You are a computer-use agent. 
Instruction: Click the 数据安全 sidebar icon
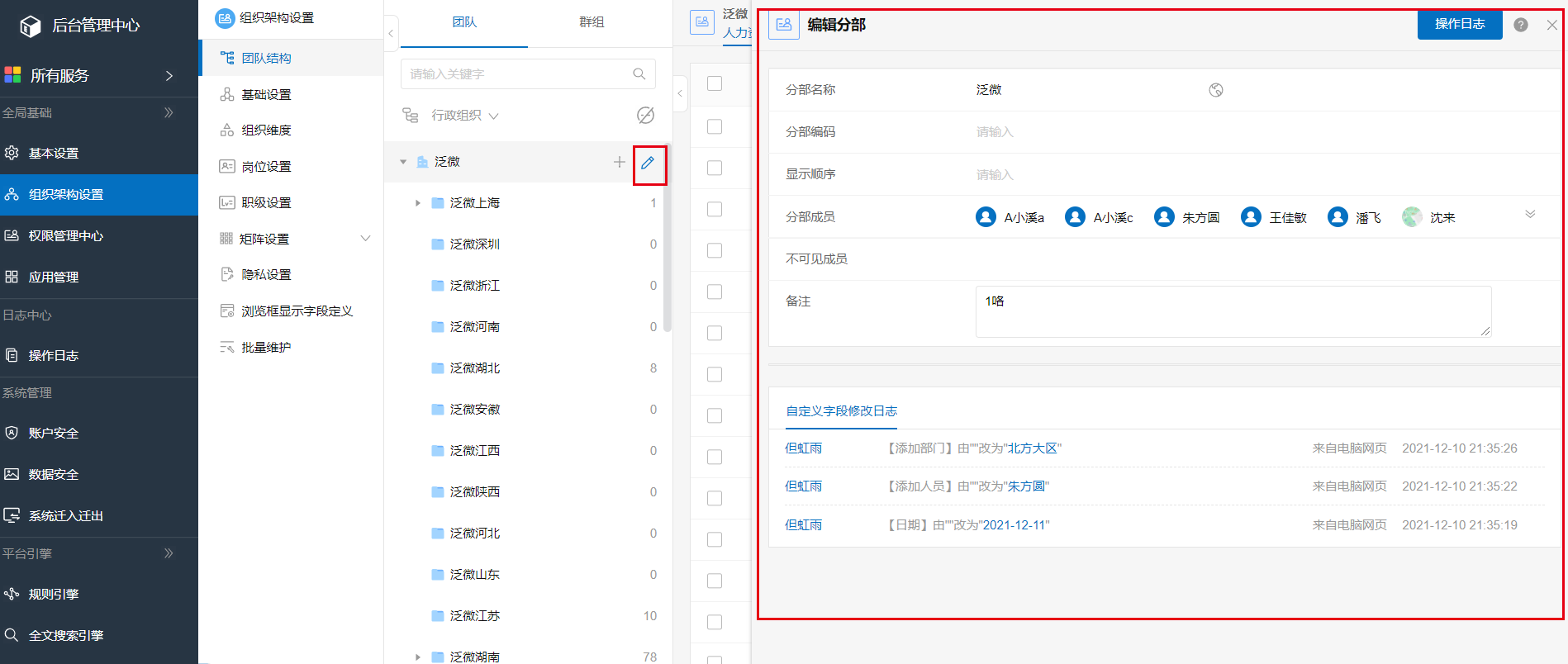tap(12, 474)
